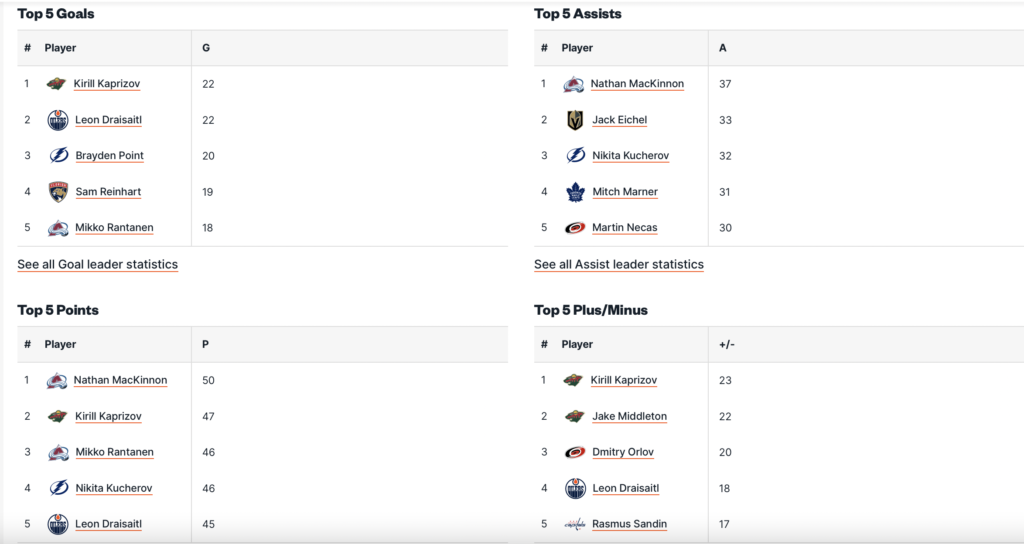Click the Avalanche logo beside MacKinnon in Top 5 Assists
Image resolution: width=1024 pixels, height=544 pixels.
[574, 84]
